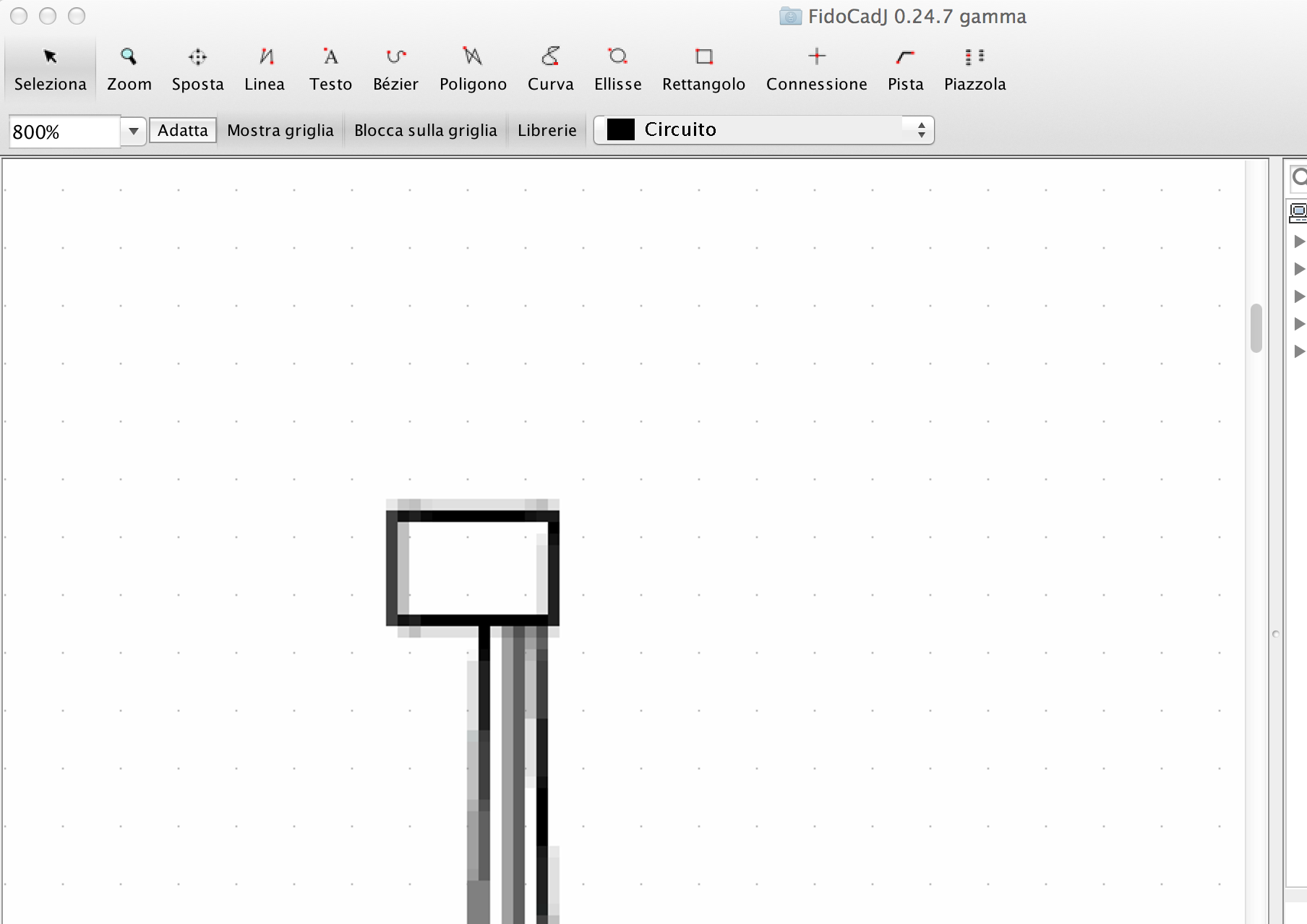Toggle Mostra griglia grid display
The width and height of the screenshot is (1307, 924).
coord(280,130)
